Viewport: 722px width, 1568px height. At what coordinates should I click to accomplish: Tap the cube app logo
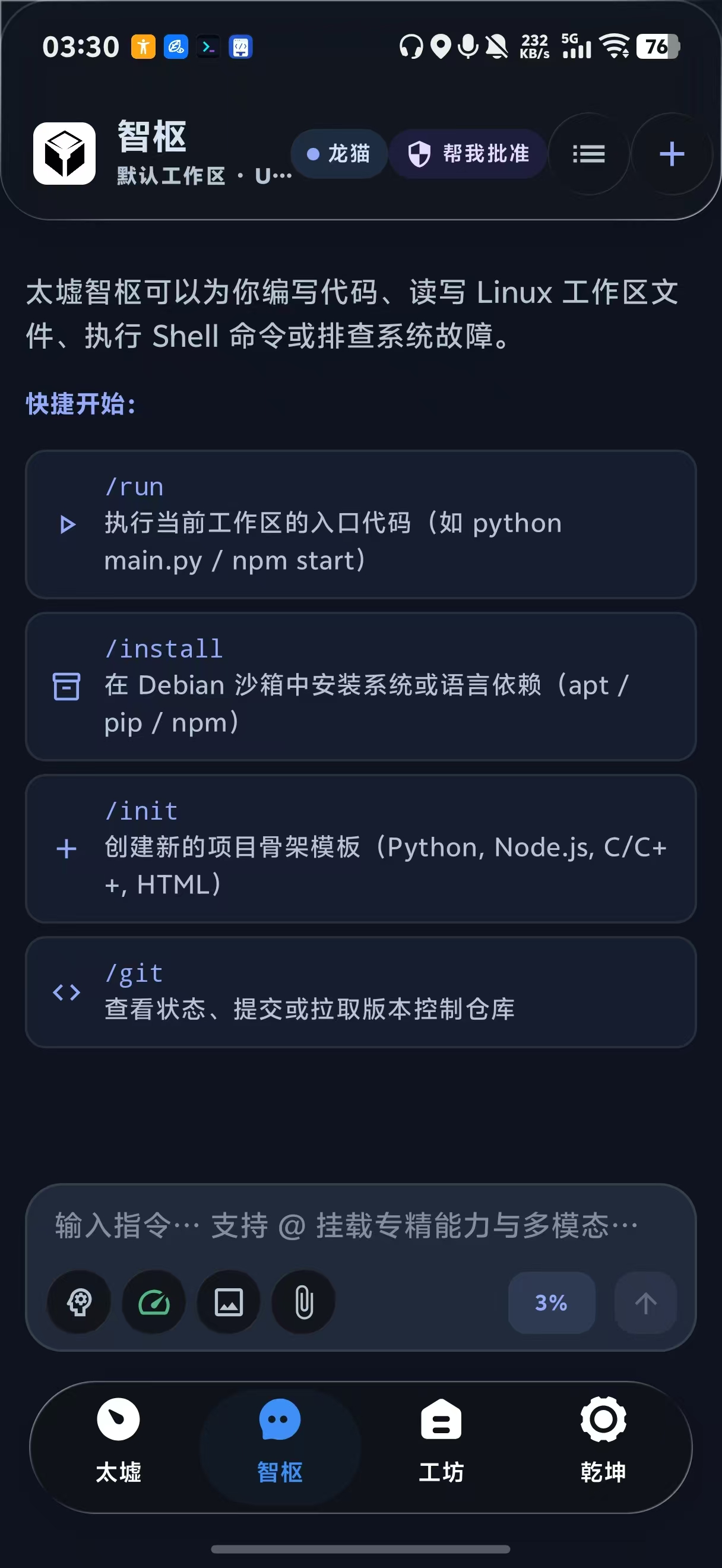pyautogui.click(x=65, y=153)
